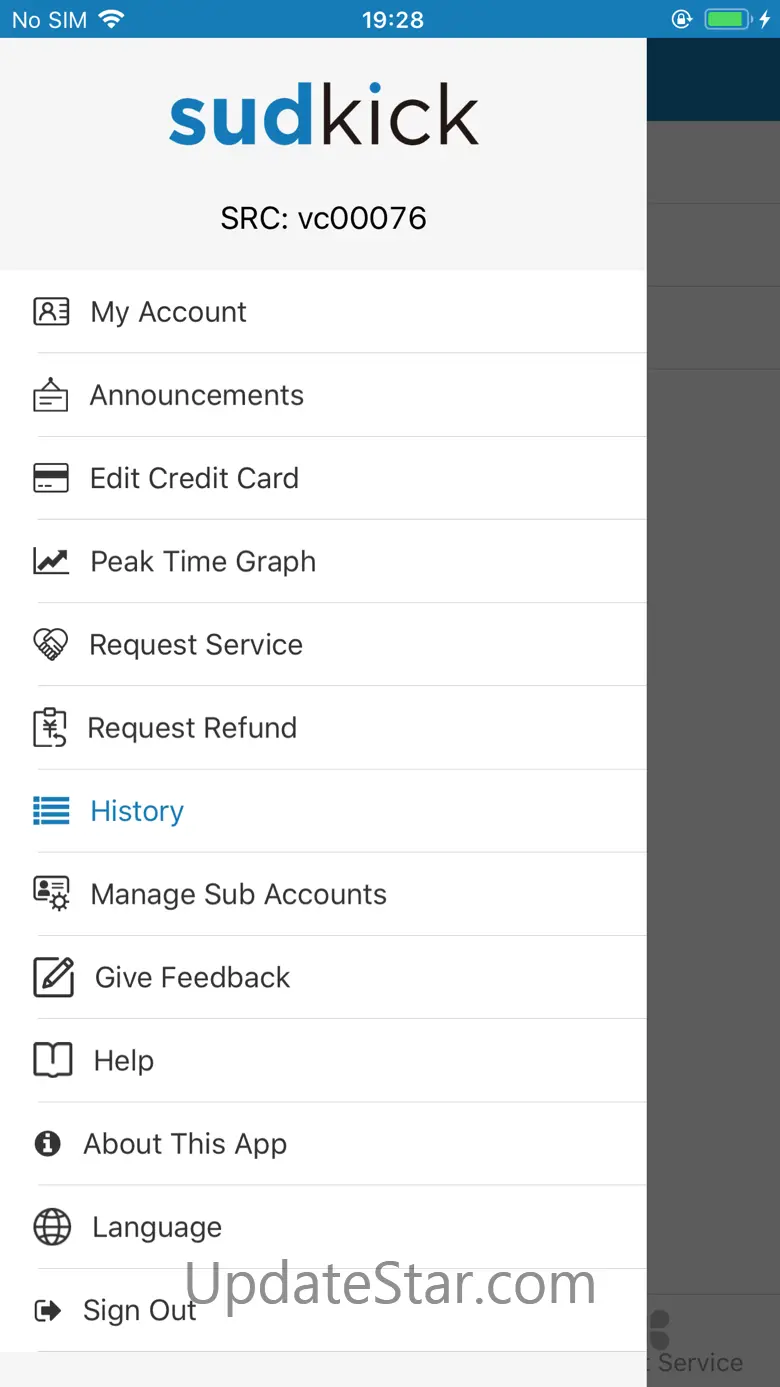Select Request Refund from side menu
The width and height of the screenshot is (780, 1387).
click(x=192, y=728)
